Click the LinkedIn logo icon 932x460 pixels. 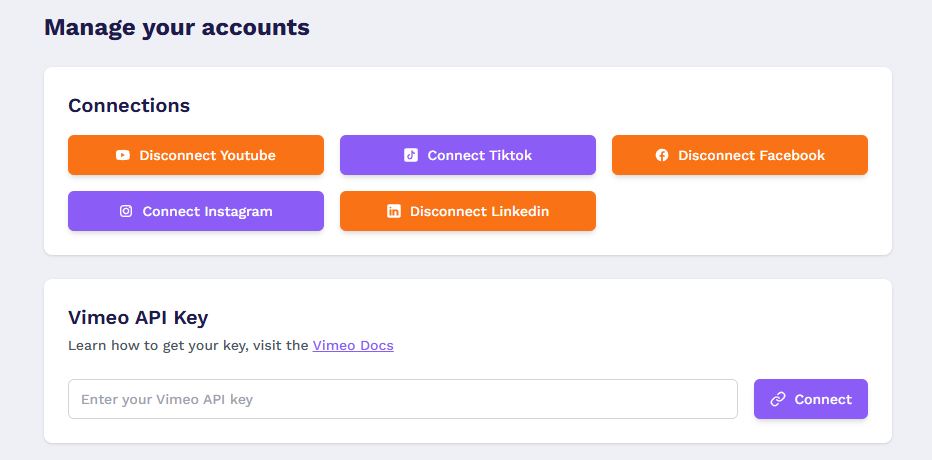point(393,211)
